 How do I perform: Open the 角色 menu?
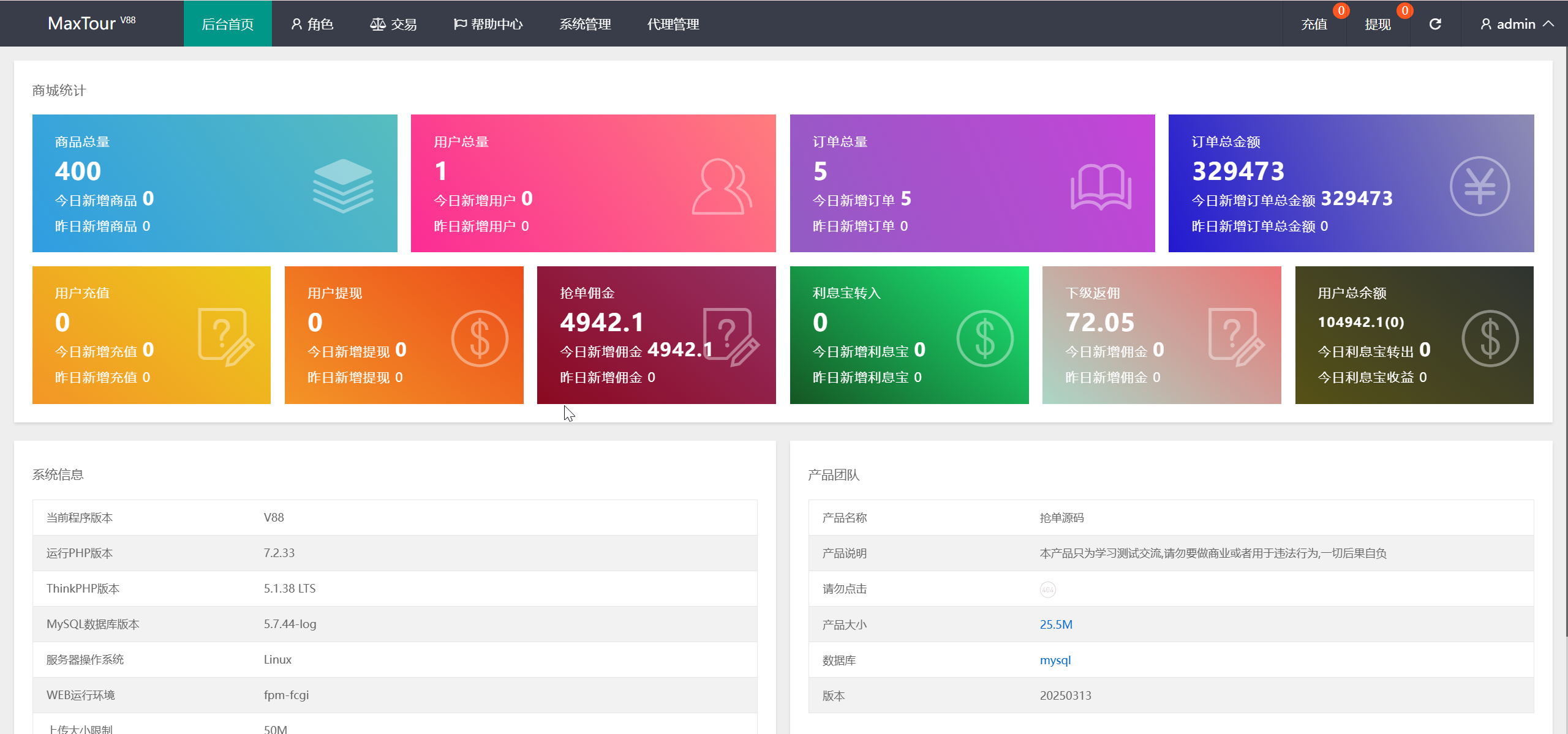312,24
